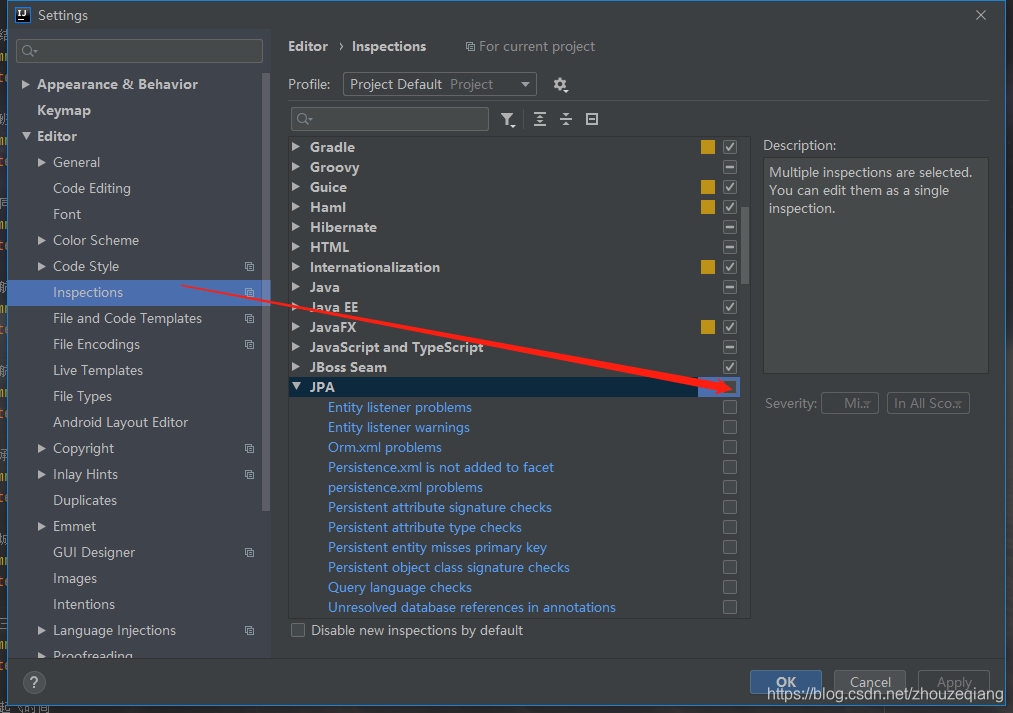This screenshot has height=713, width=1013.
Task: Open the In All Scopes dropdown
Action: click(x=928, y=404)
